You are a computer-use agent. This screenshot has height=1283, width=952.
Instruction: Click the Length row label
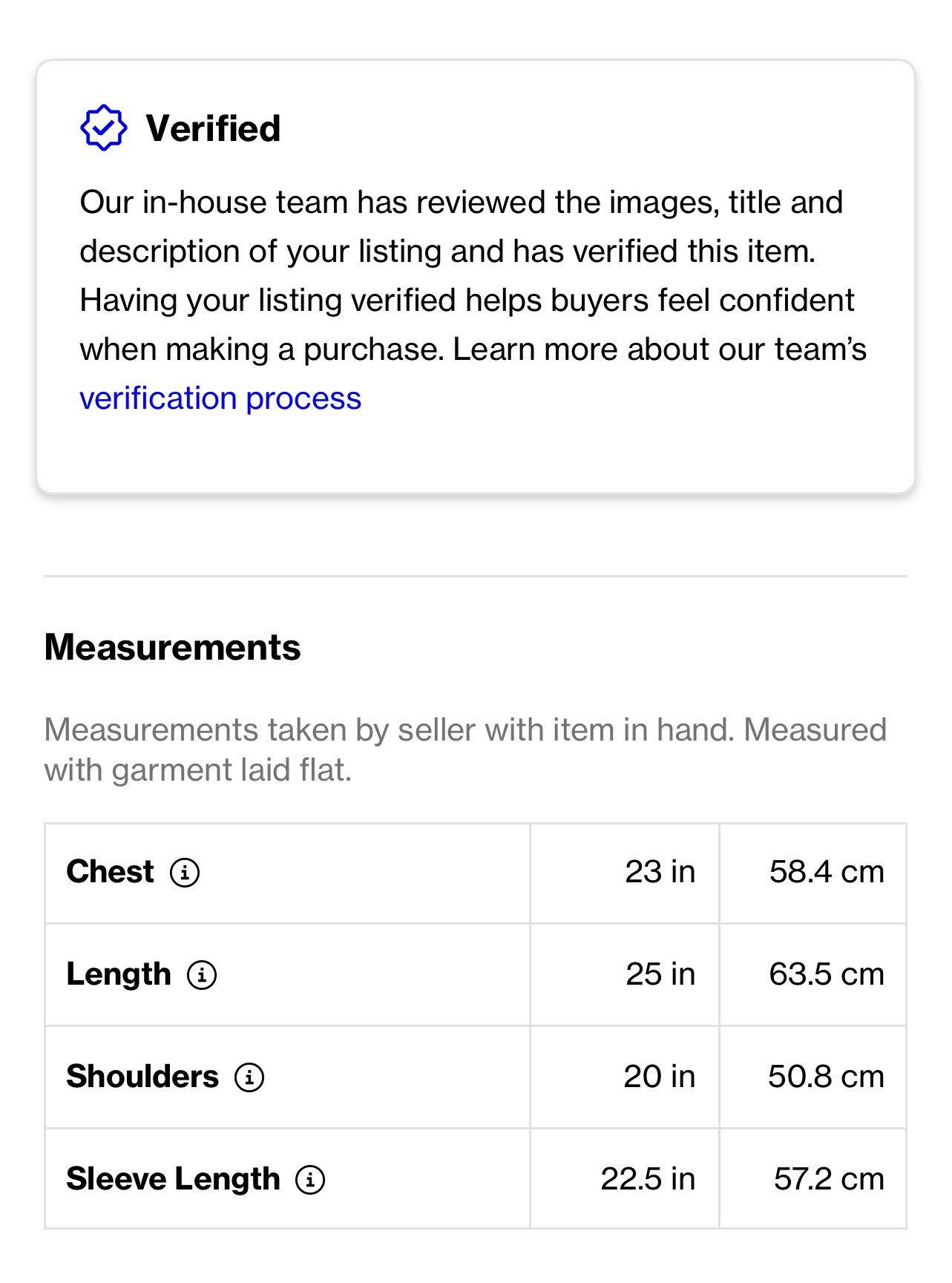pos(119,974)
